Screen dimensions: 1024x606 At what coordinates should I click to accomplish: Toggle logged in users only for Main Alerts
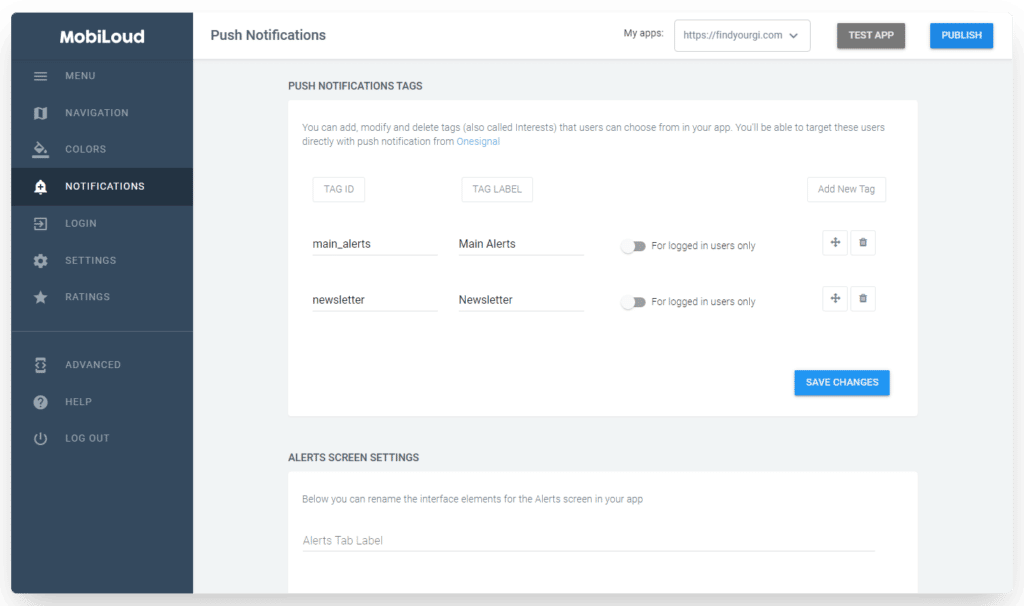(633, 246)
